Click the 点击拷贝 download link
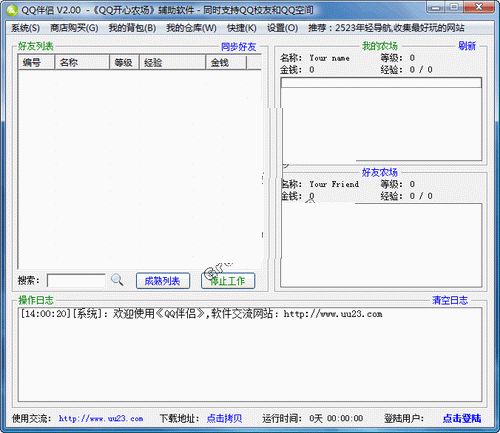This screenshot has width=500, height=433. point(224,418)
